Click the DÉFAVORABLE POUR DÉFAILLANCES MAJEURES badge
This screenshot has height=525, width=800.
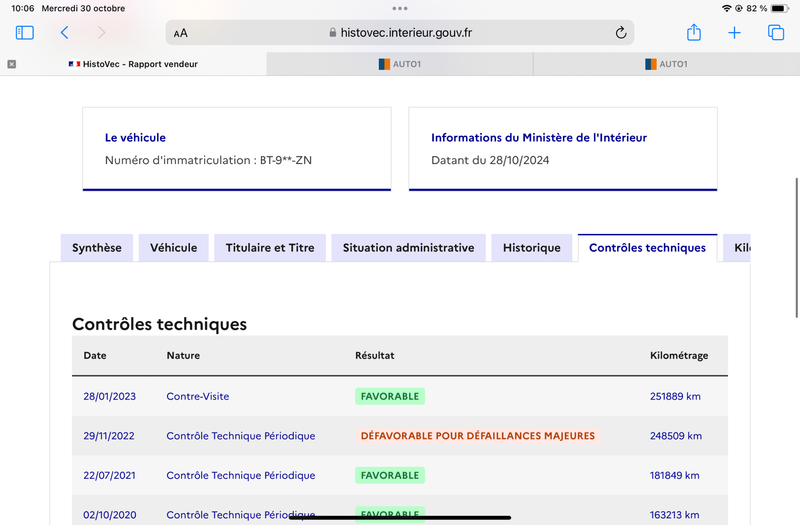(478, 436)
